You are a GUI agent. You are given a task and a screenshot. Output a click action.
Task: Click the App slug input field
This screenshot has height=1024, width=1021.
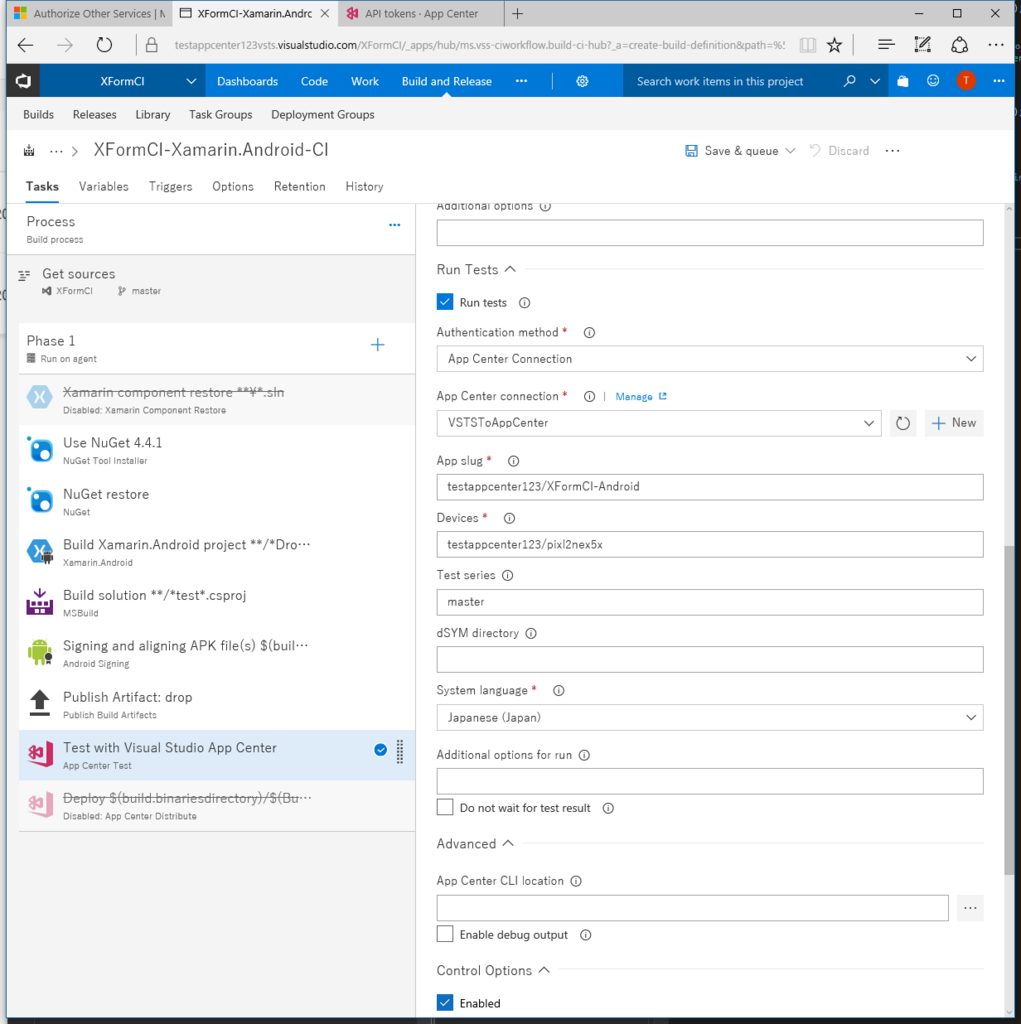point(709,487)
